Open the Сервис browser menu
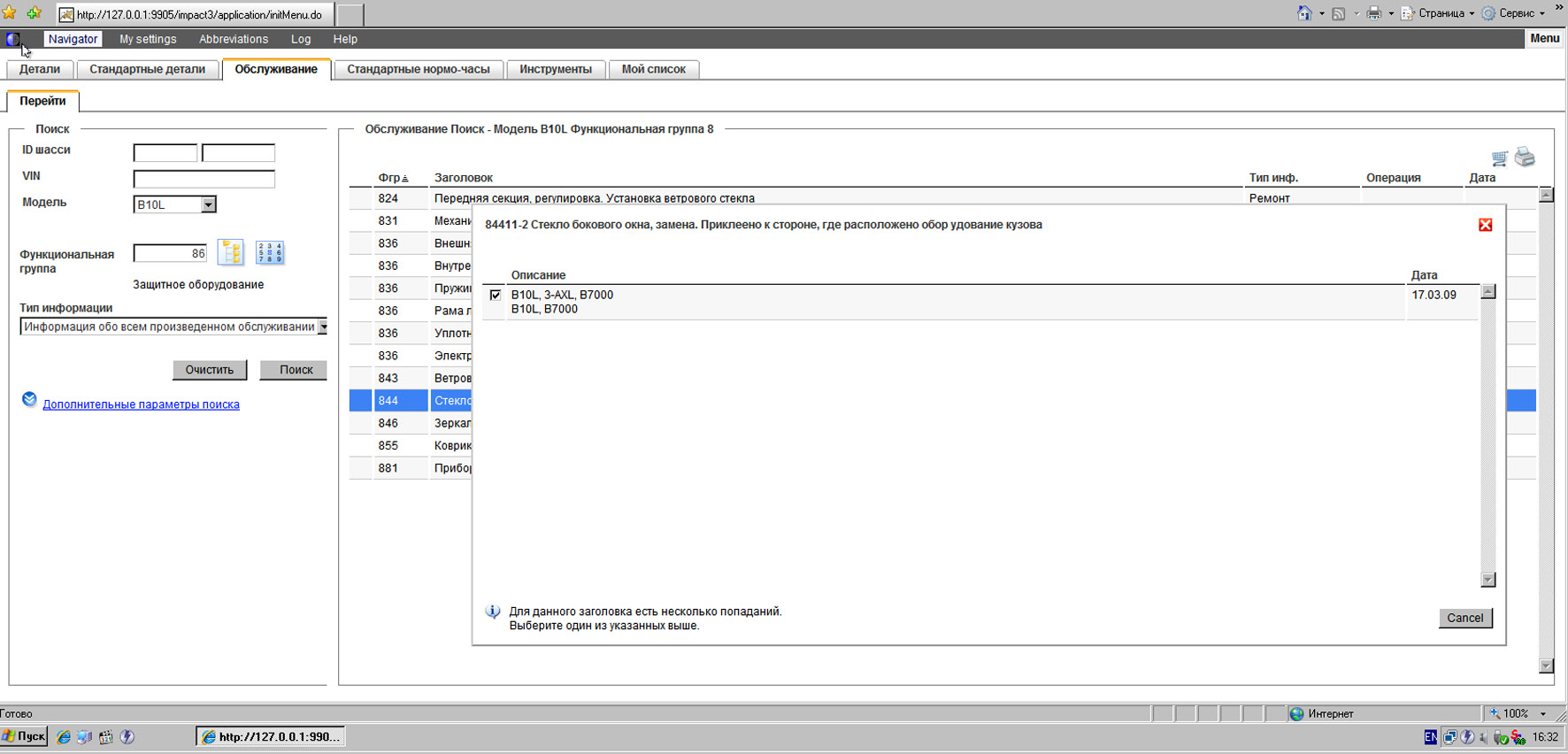 click(1515, 13)
